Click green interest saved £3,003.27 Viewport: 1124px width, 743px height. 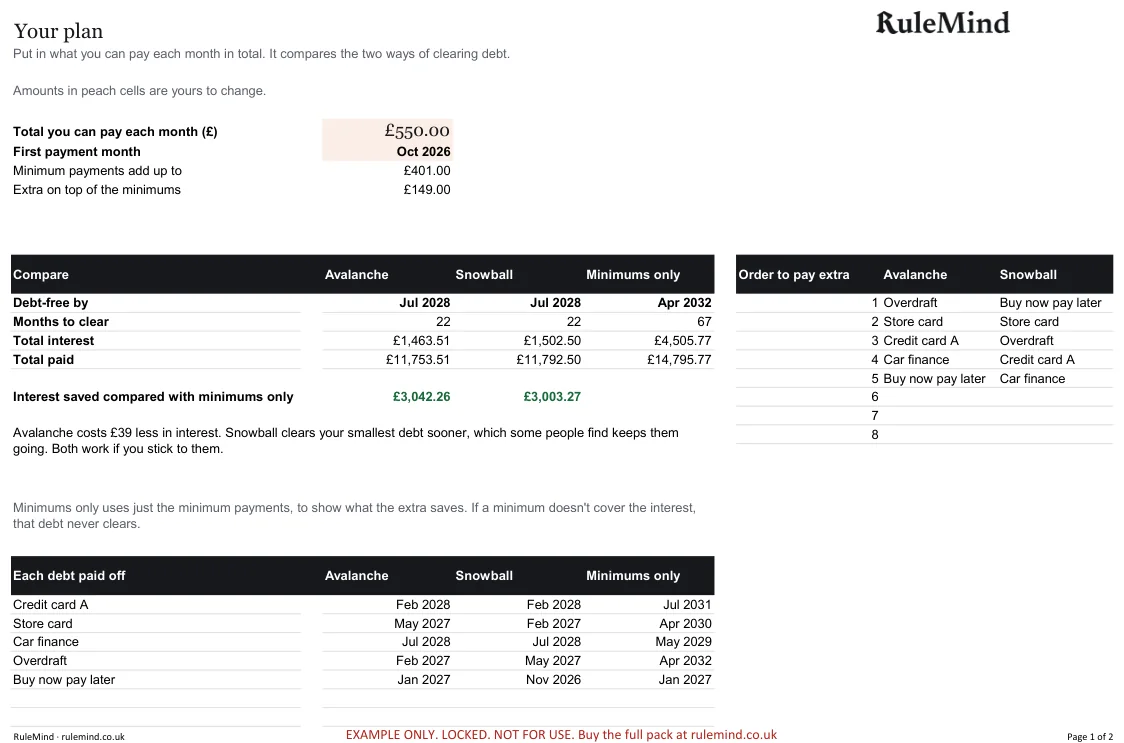click(x=552, y=397)
